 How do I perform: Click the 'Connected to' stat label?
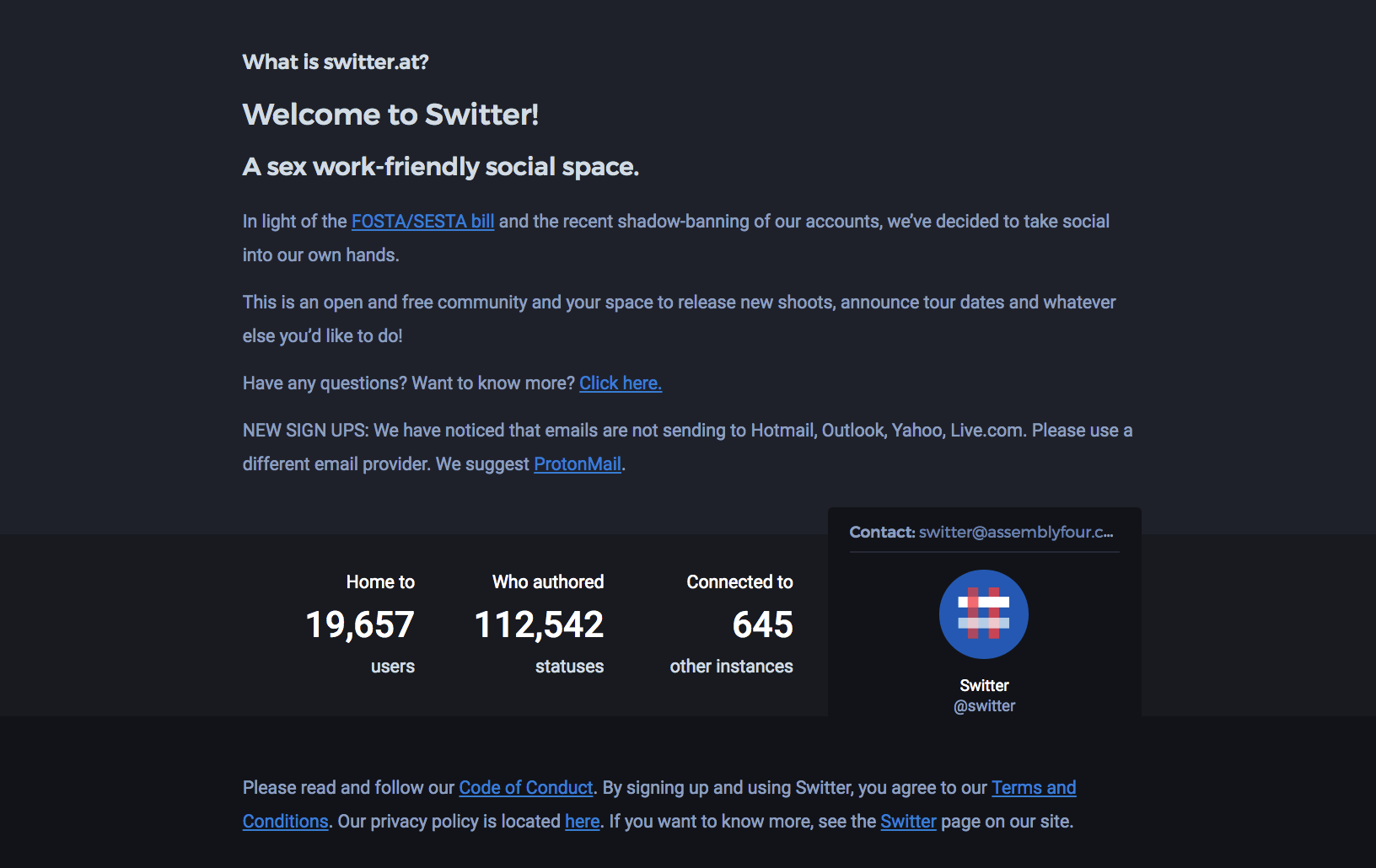[x=739, y=581]
